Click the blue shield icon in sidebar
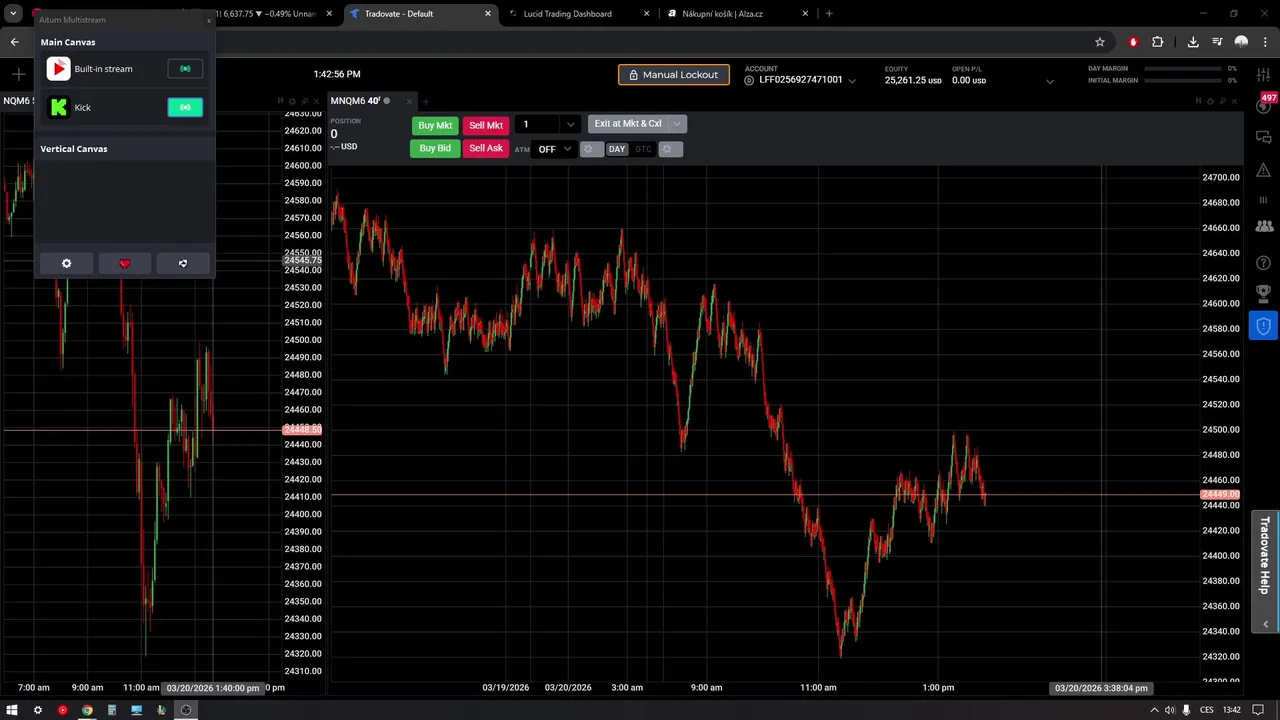The width and height of the screenshot is (1280, 720). click(x=1264, y=326)
